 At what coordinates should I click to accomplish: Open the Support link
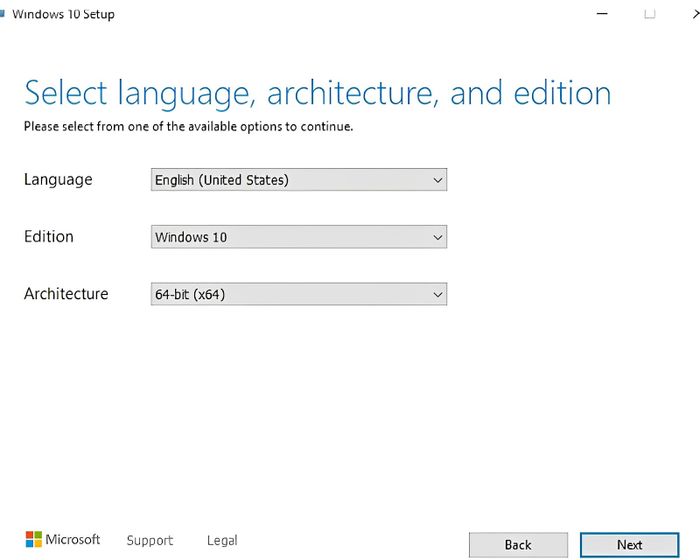pos(150,541)
